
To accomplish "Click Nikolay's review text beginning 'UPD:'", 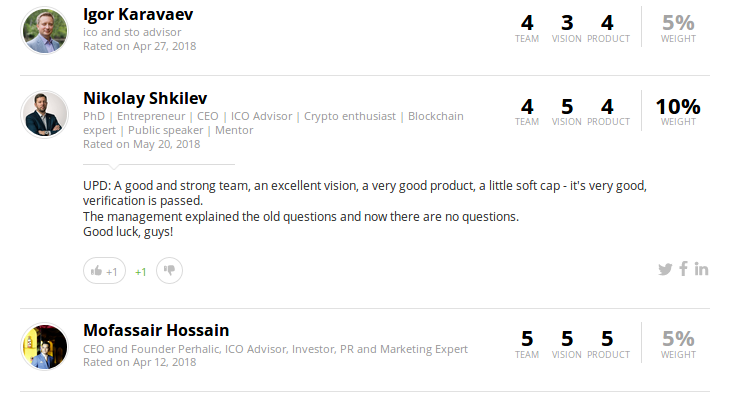I will (x=365, y=209).
